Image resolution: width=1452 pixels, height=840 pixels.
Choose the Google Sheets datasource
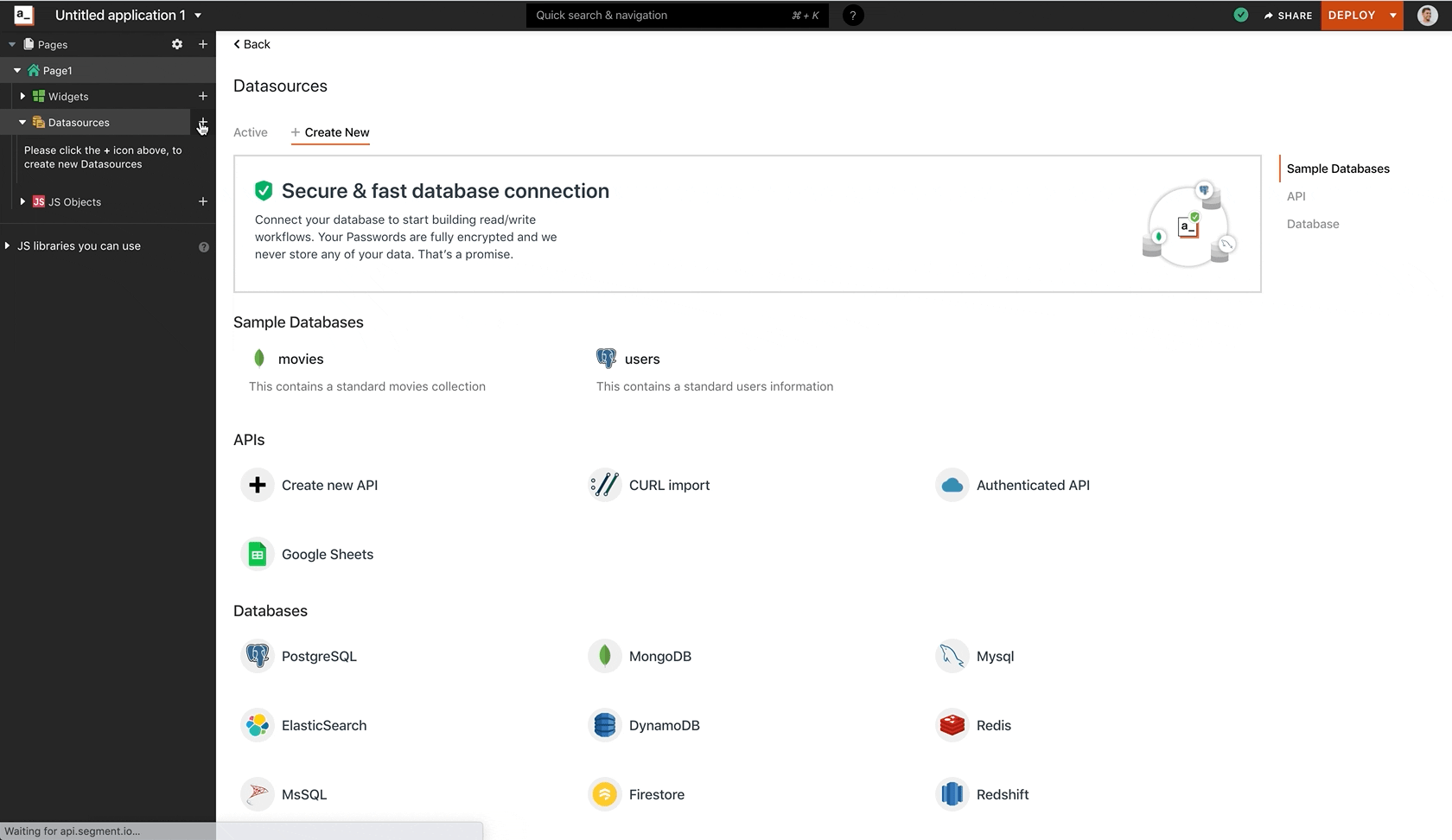(x=328, y=554)
